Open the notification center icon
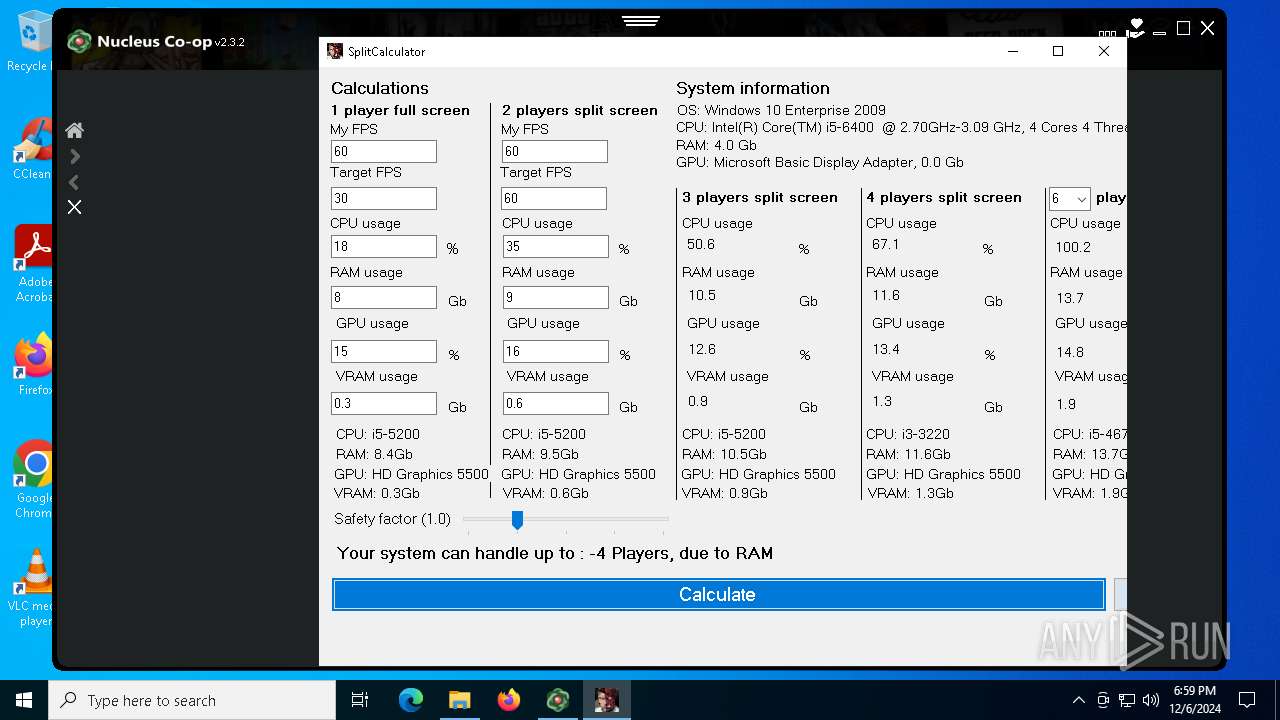The width and height of the screenshot is (1280, 720). click(x=1247, y=700)
